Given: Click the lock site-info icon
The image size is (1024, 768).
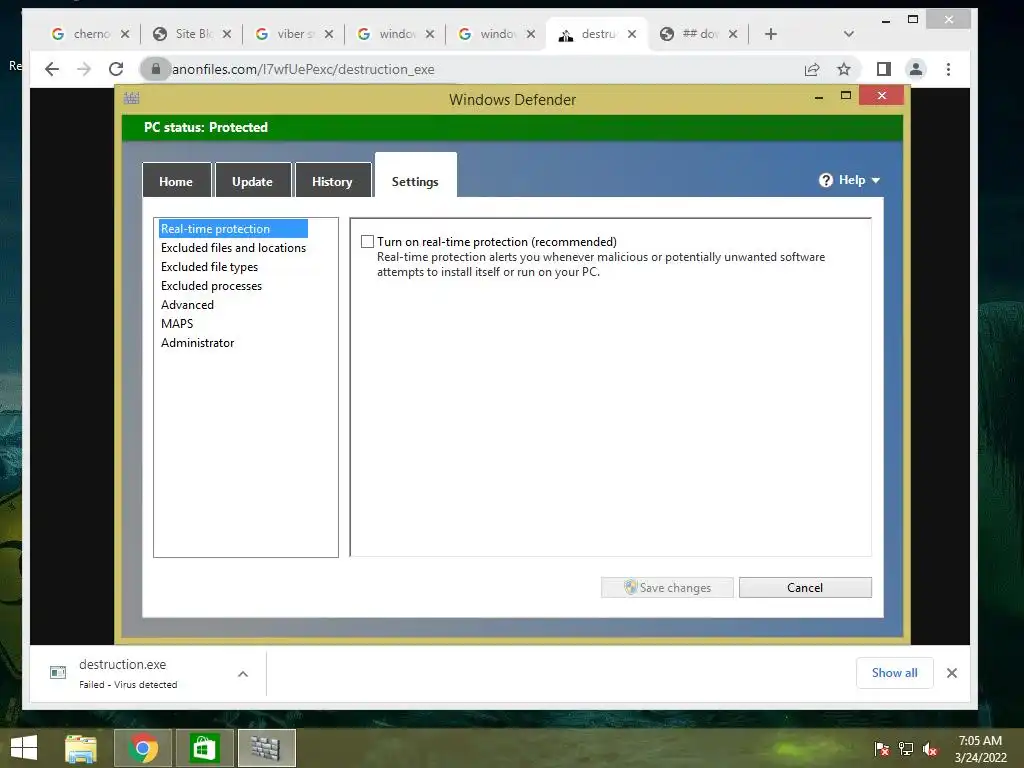Looking at the screenshot, I should [155, 69].
